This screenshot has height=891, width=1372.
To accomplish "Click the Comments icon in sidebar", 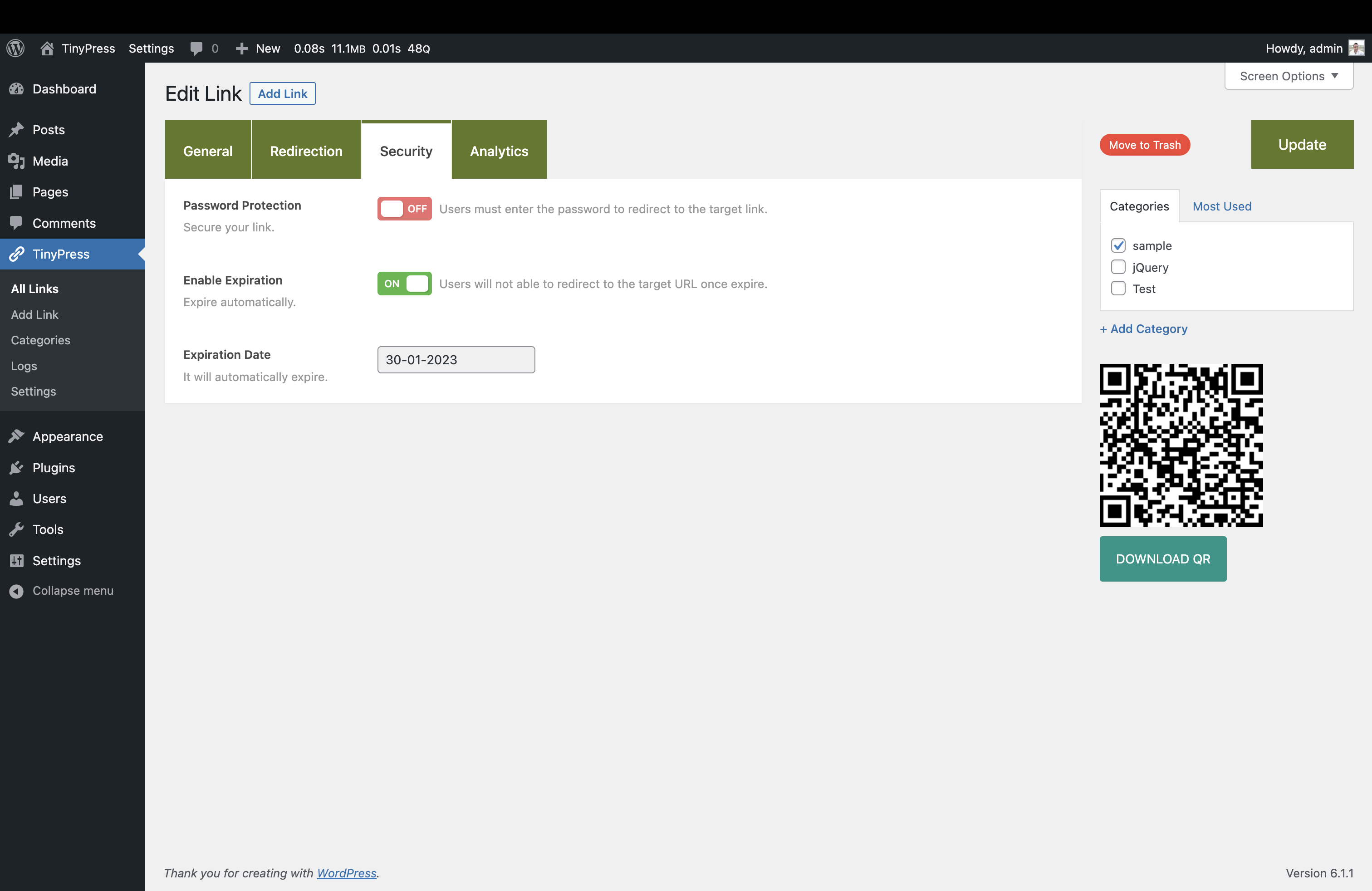I will 16,223.
